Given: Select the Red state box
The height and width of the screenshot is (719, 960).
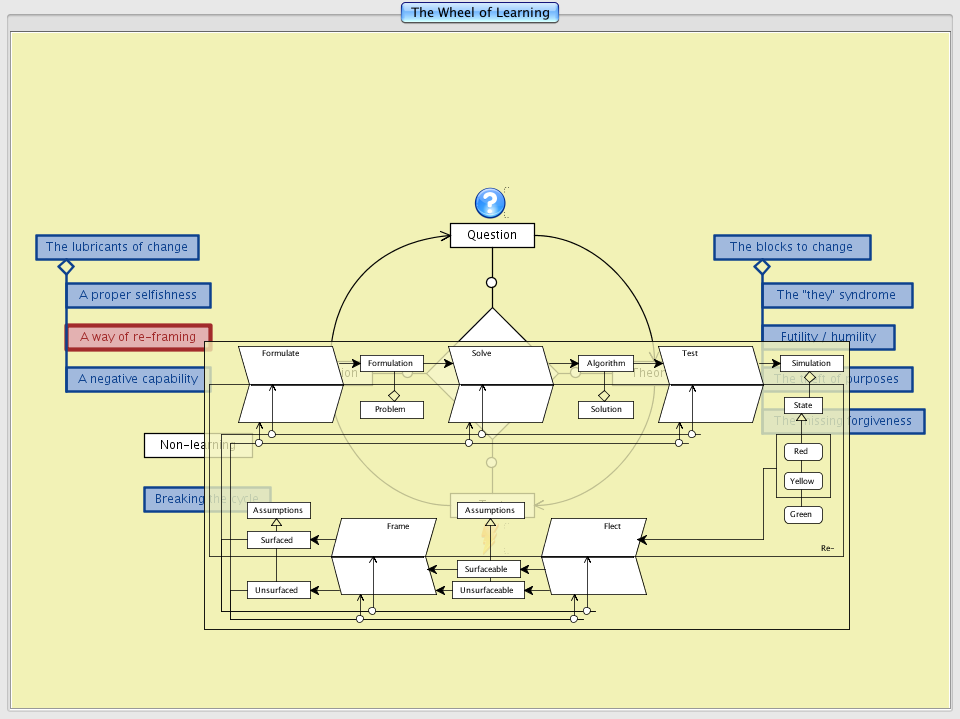Looking at the screenshot, I should [x=802, y=452].
